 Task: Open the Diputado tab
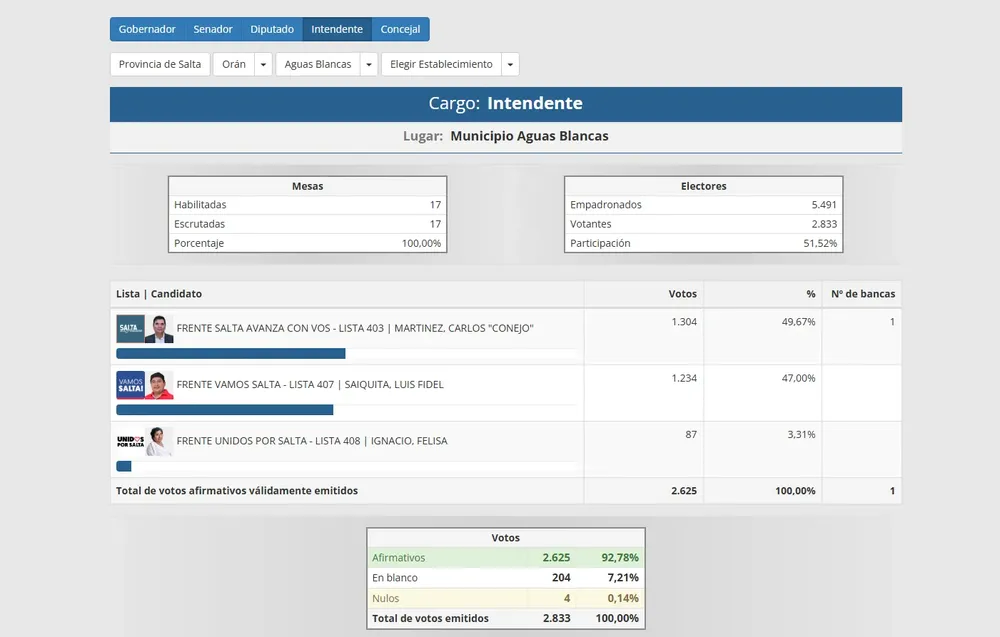pyautogui.click(x=272, y=29)
